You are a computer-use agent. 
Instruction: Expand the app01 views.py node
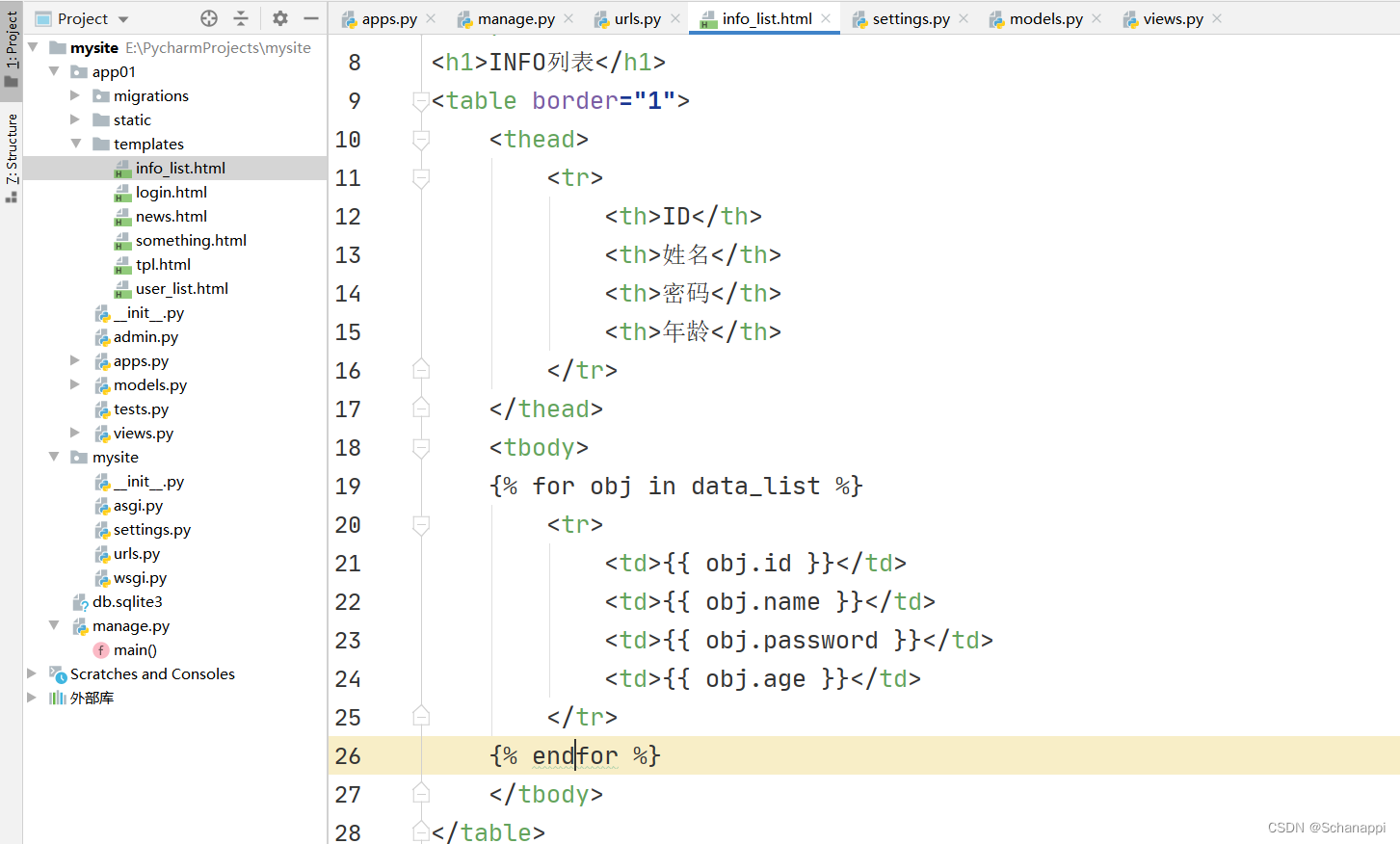(x=75, y=433)
